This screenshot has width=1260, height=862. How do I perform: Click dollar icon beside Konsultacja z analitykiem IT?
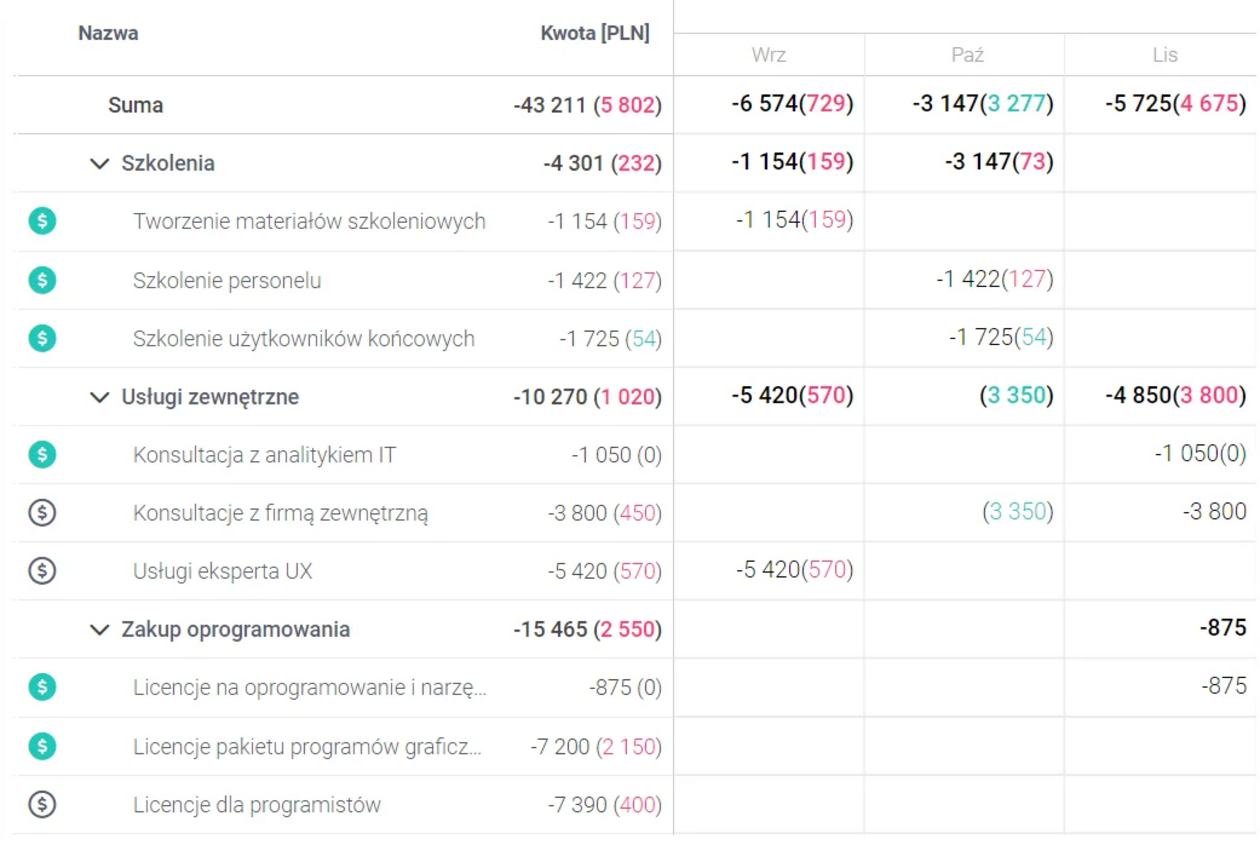[x=42, y=455]
